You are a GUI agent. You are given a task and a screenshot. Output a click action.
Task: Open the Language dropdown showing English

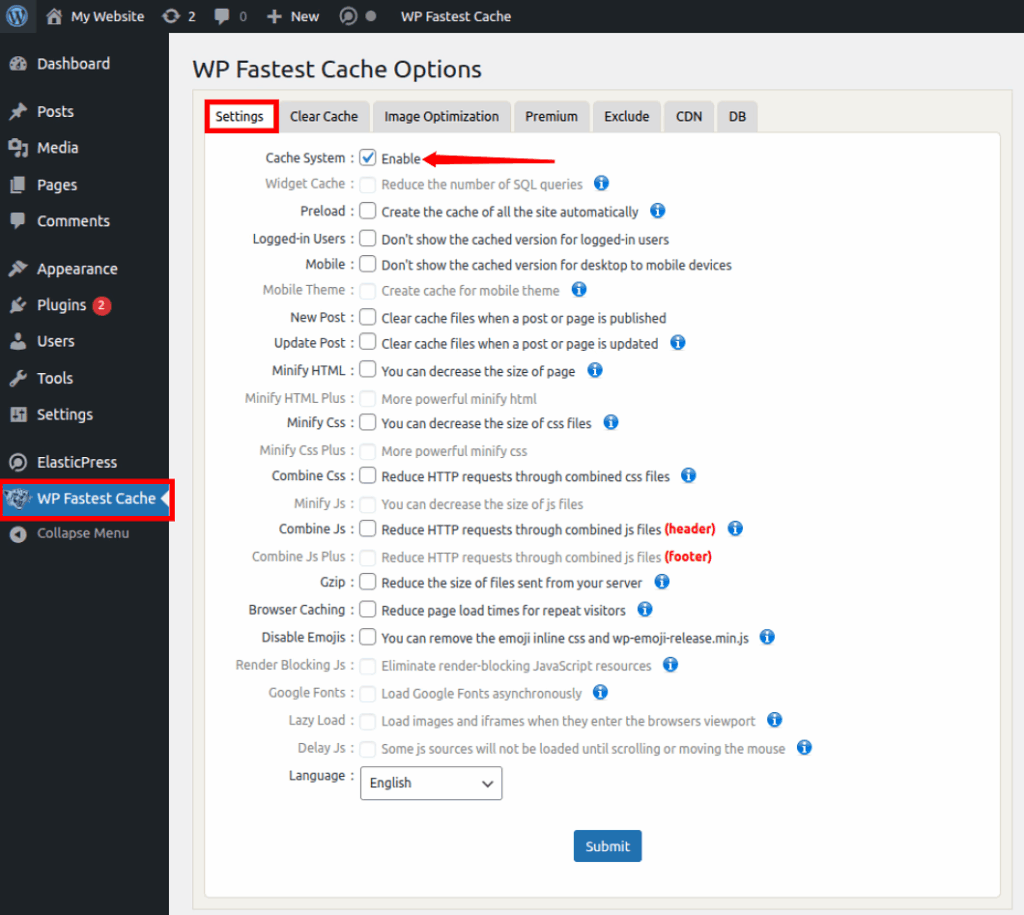(x=430, y=783)
